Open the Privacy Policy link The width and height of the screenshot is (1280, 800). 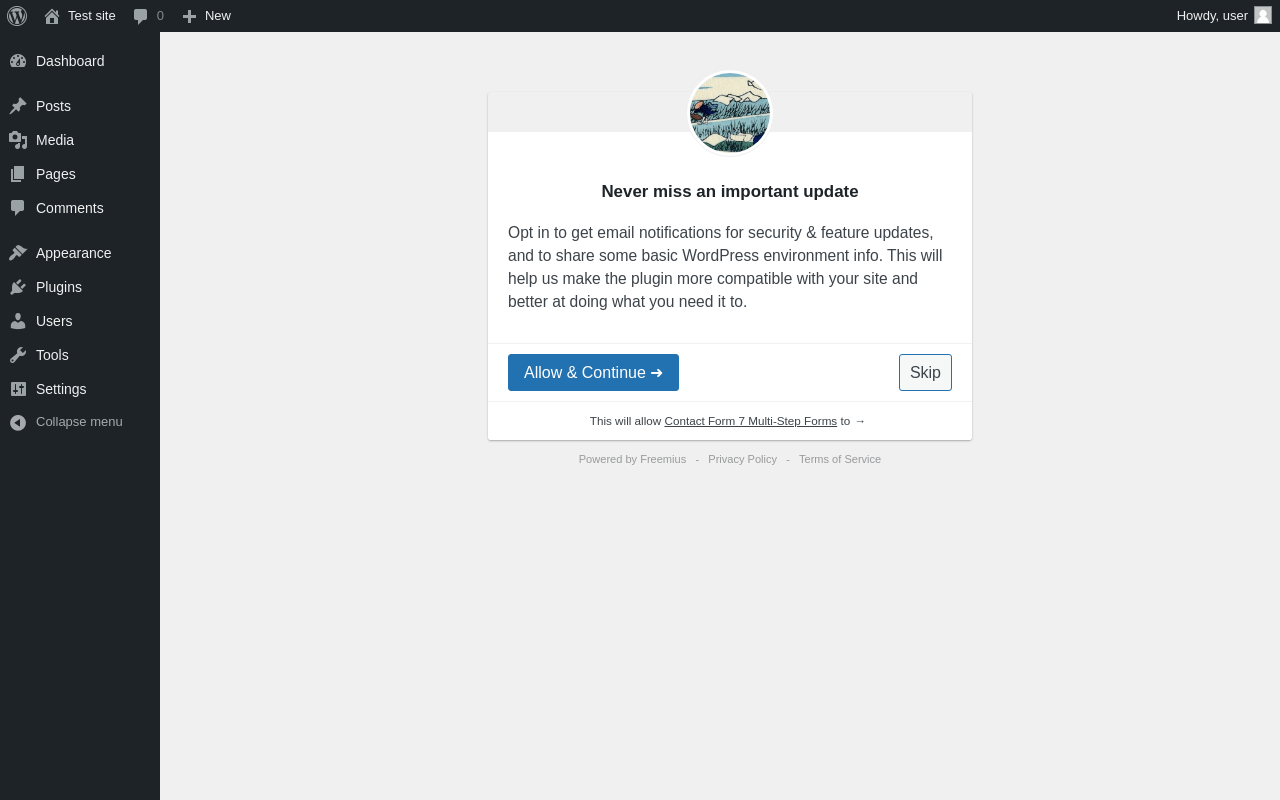point(742,459)
